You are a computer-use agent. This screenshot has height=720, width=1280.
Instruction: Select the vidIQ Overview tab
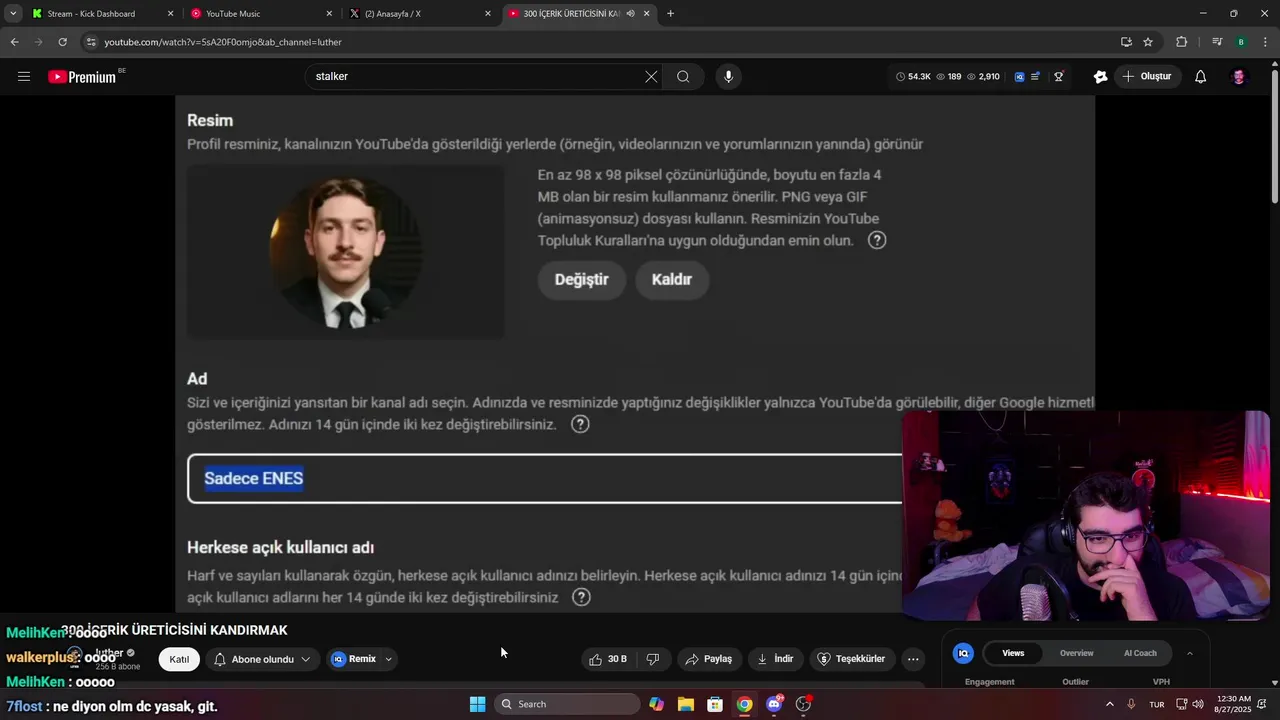(1076, 653)
